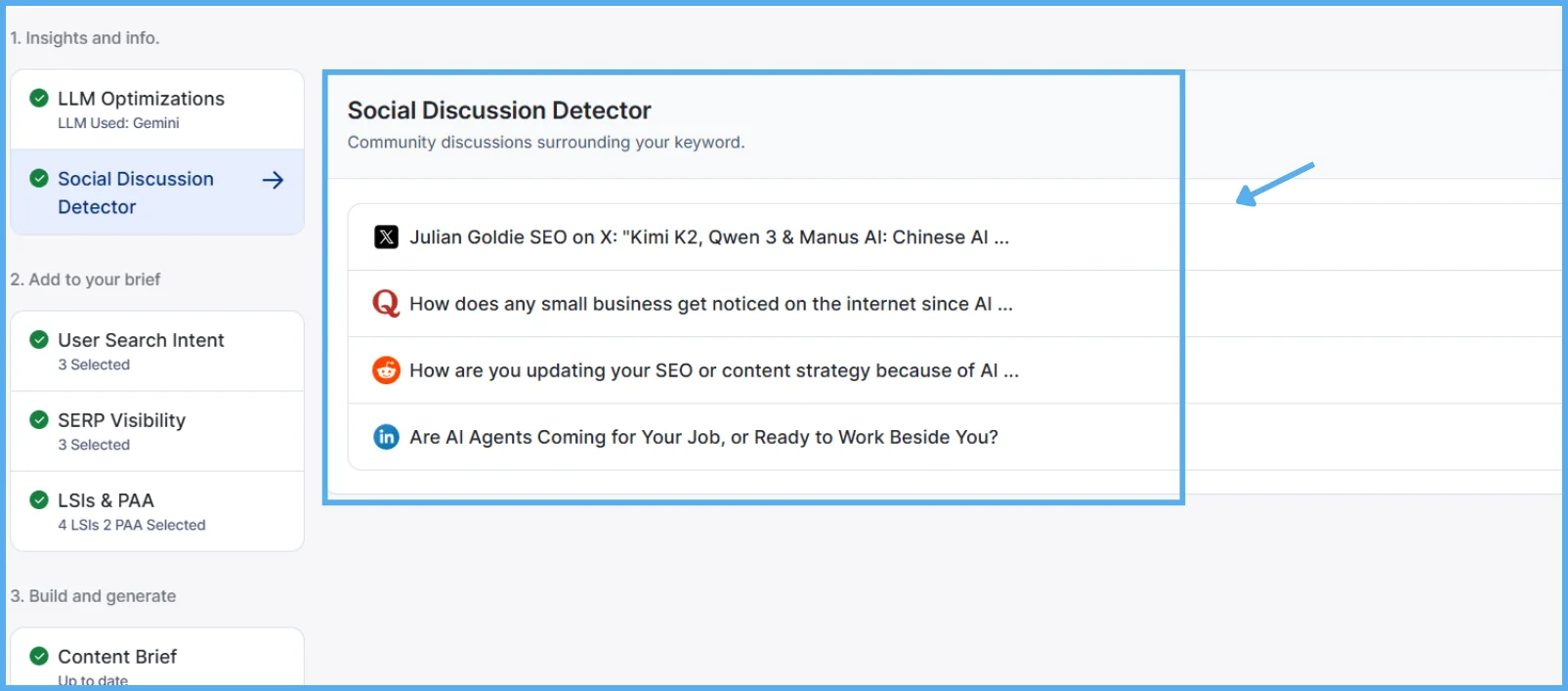Click the LinkedIn icon in discussion list

pyautogui.click(x=386, y=437)
